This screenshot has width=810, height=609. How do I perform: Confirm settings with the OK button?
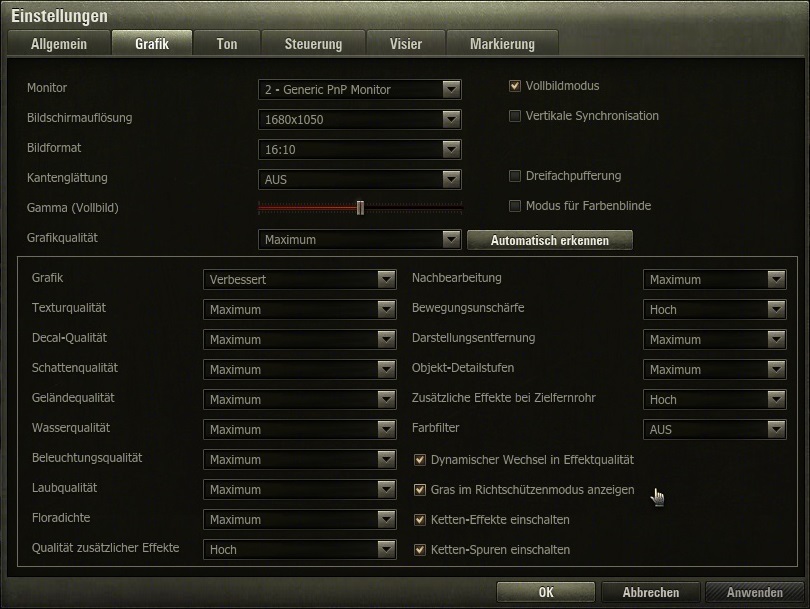click(545, 592)
